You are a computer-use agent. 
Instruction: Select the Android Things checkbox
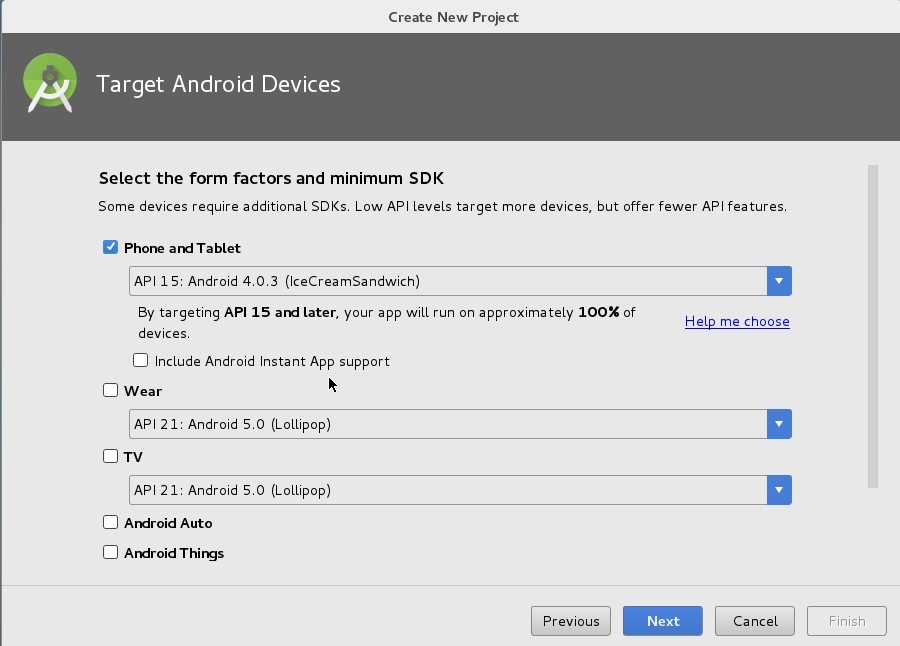(111, 552)
